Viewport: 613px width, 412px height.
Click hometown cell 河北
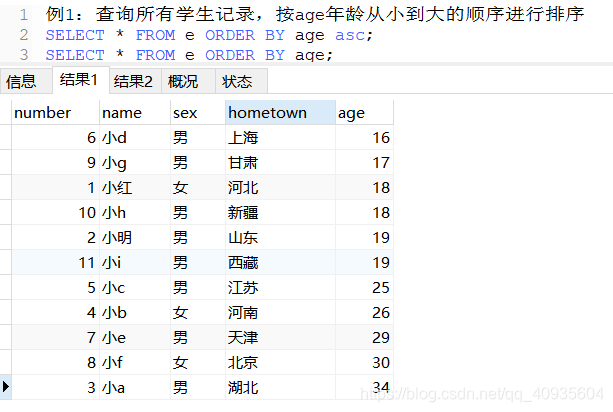tap(280, 188)
